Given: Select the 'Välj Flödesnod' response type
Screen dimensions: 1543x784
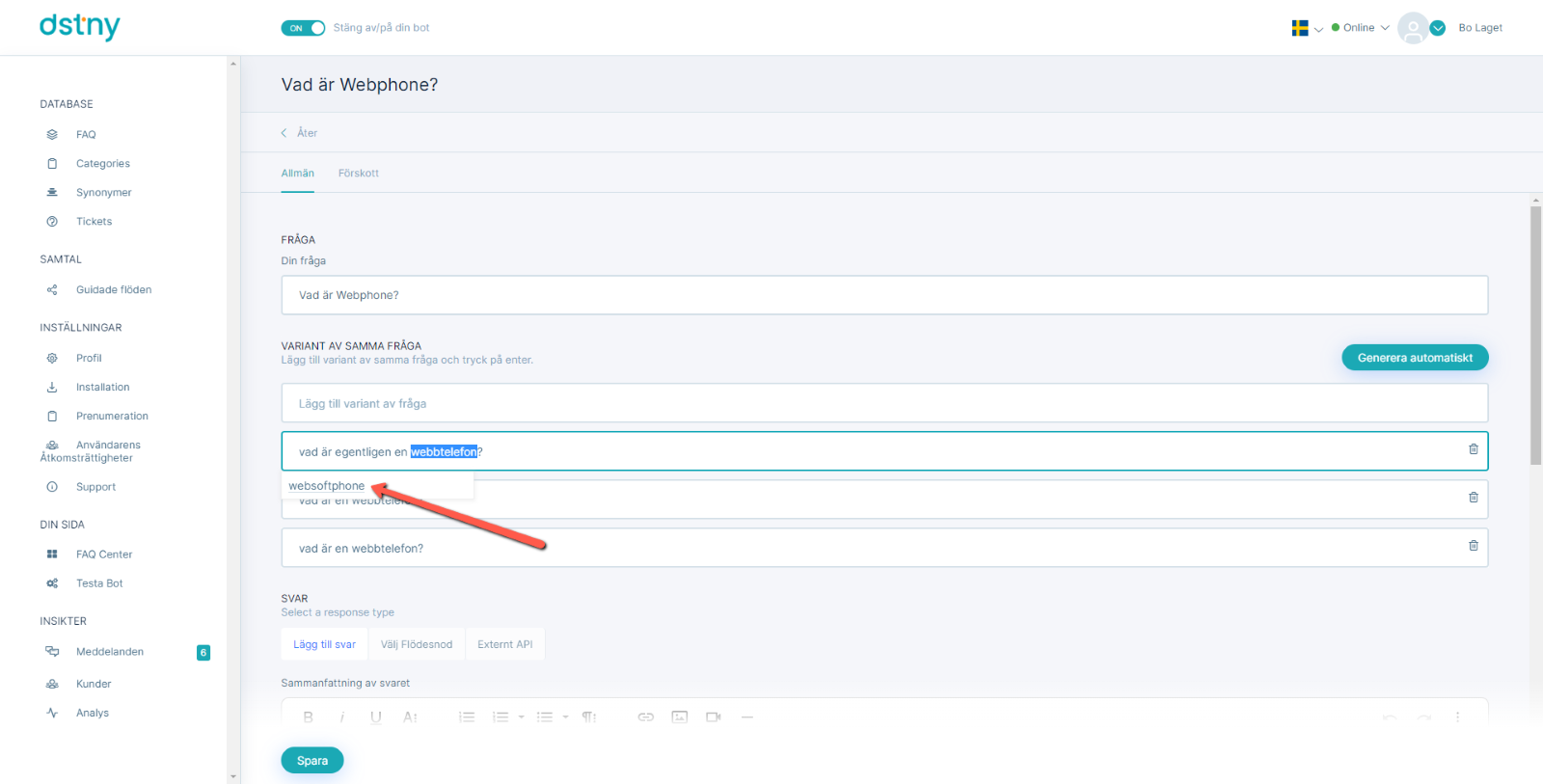Looking at the screenshot, I should [x=417, y=644].
